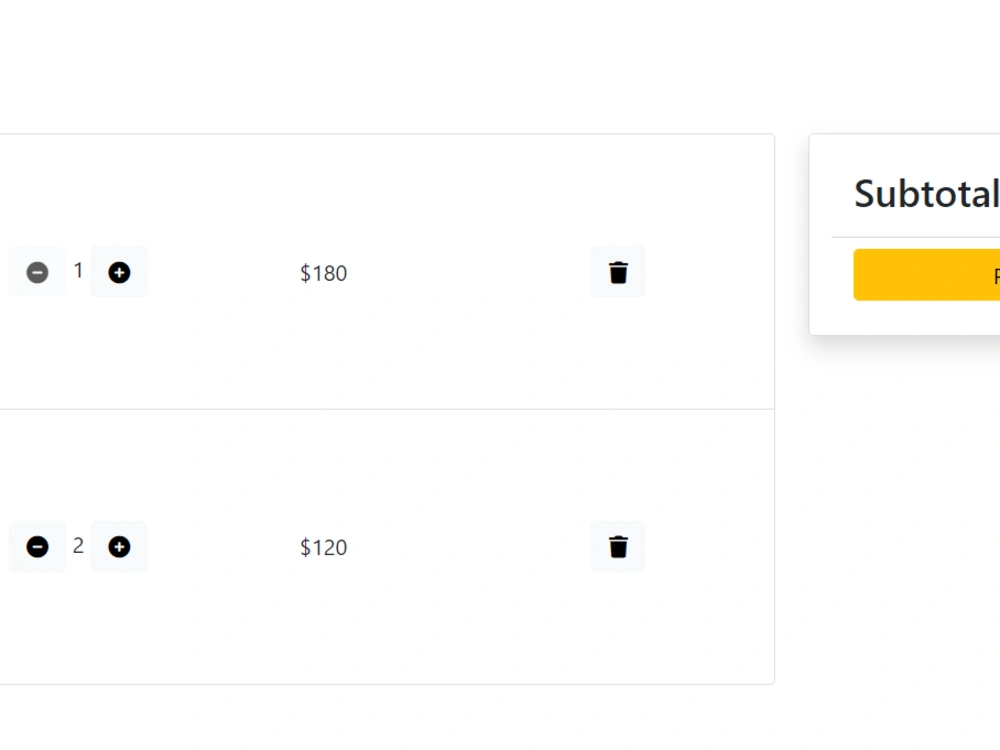The image size is (1000, 750).
Task: Remove the $120 item using trash icon
Action: pyautogui.click(x=617, y=547)
